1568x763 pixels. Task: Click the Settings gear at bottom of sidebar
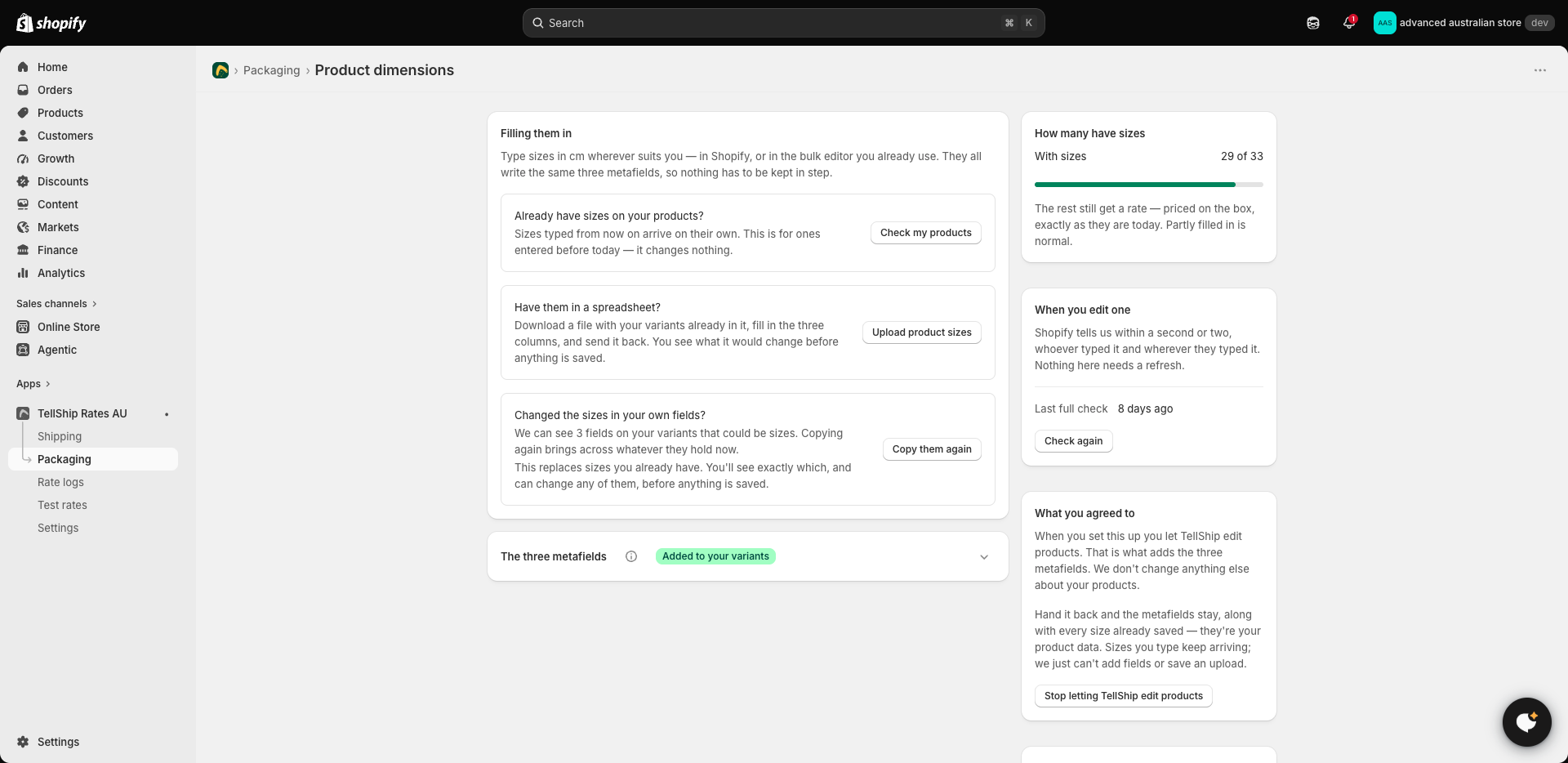click(23, 742)
